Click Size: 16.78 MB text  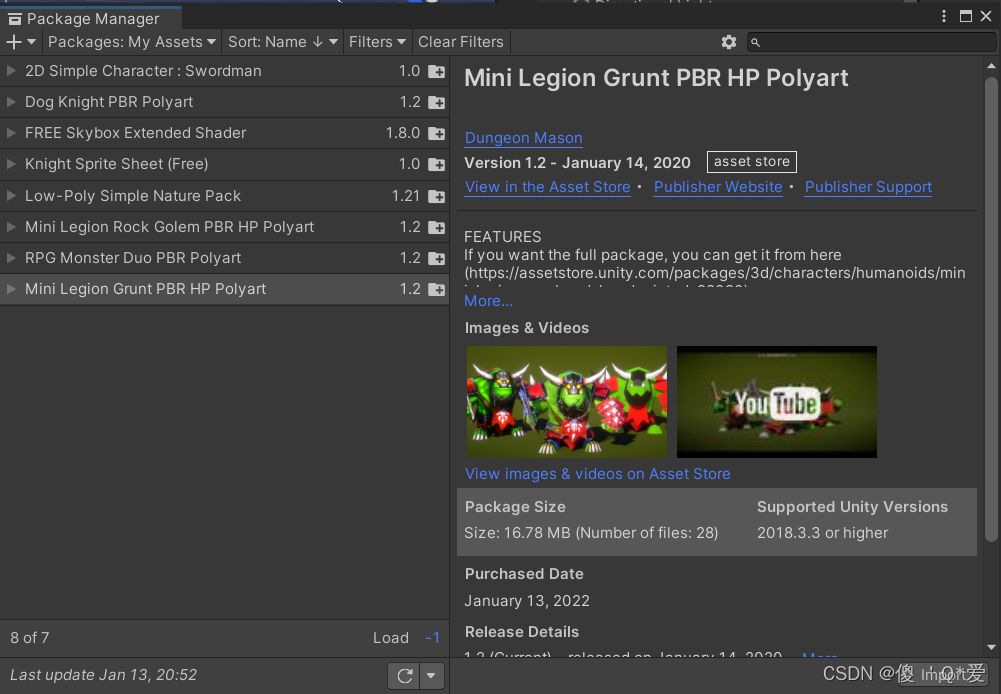tap(591, 533)
